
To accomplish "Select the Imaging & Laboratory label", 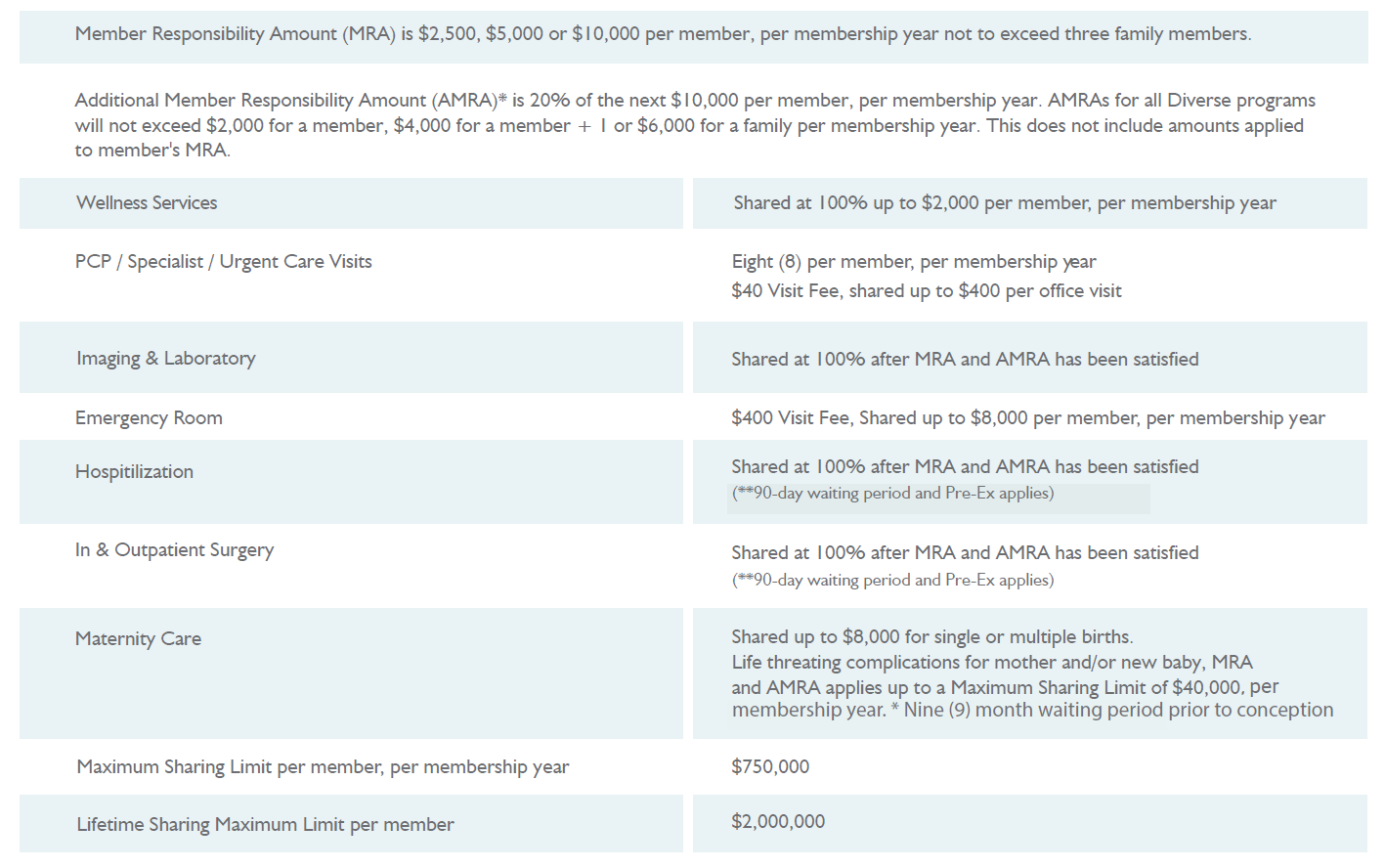I will coord(165,359).
